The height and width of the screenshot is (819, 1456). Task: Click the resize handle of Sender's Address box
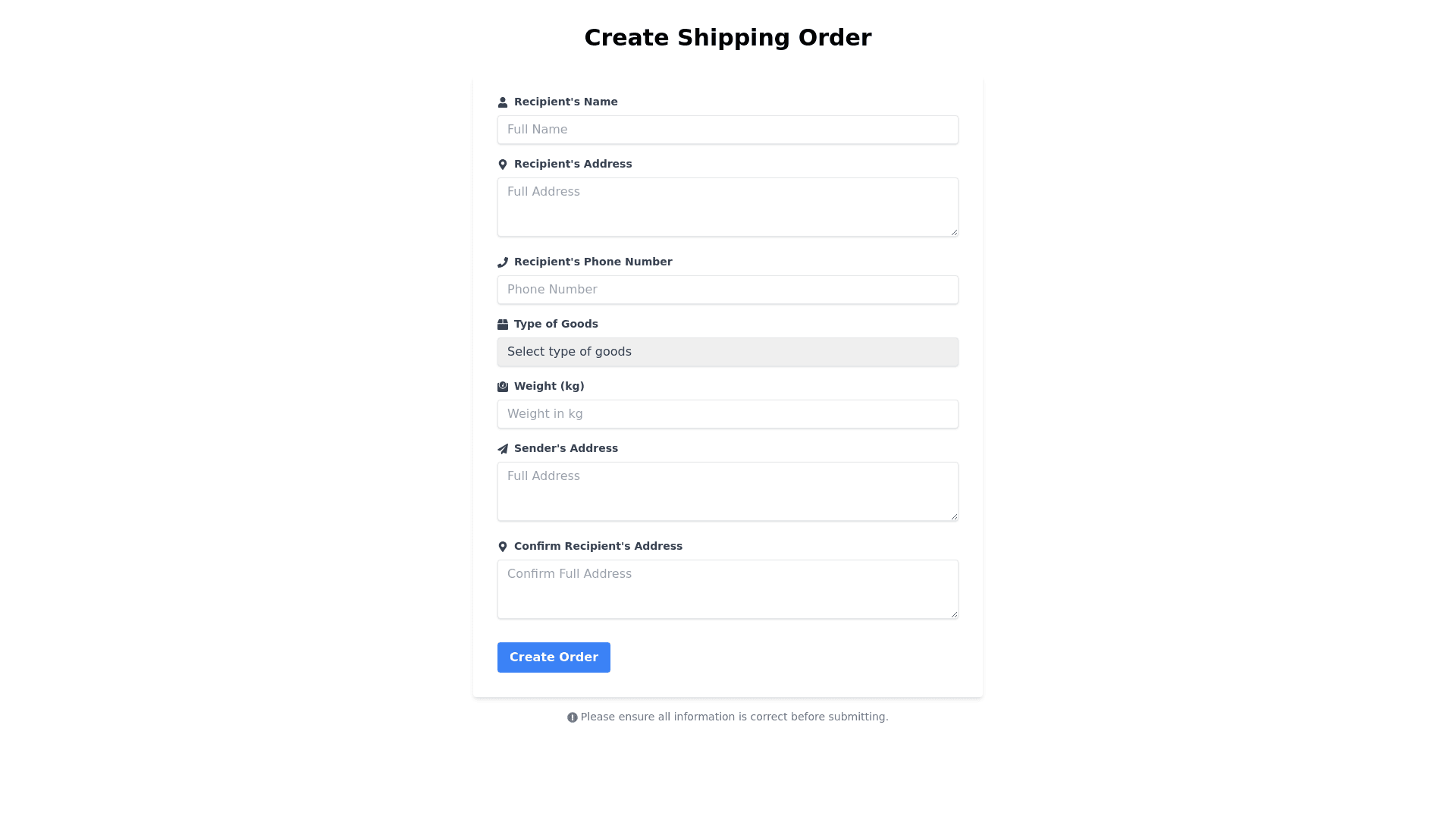954,516
